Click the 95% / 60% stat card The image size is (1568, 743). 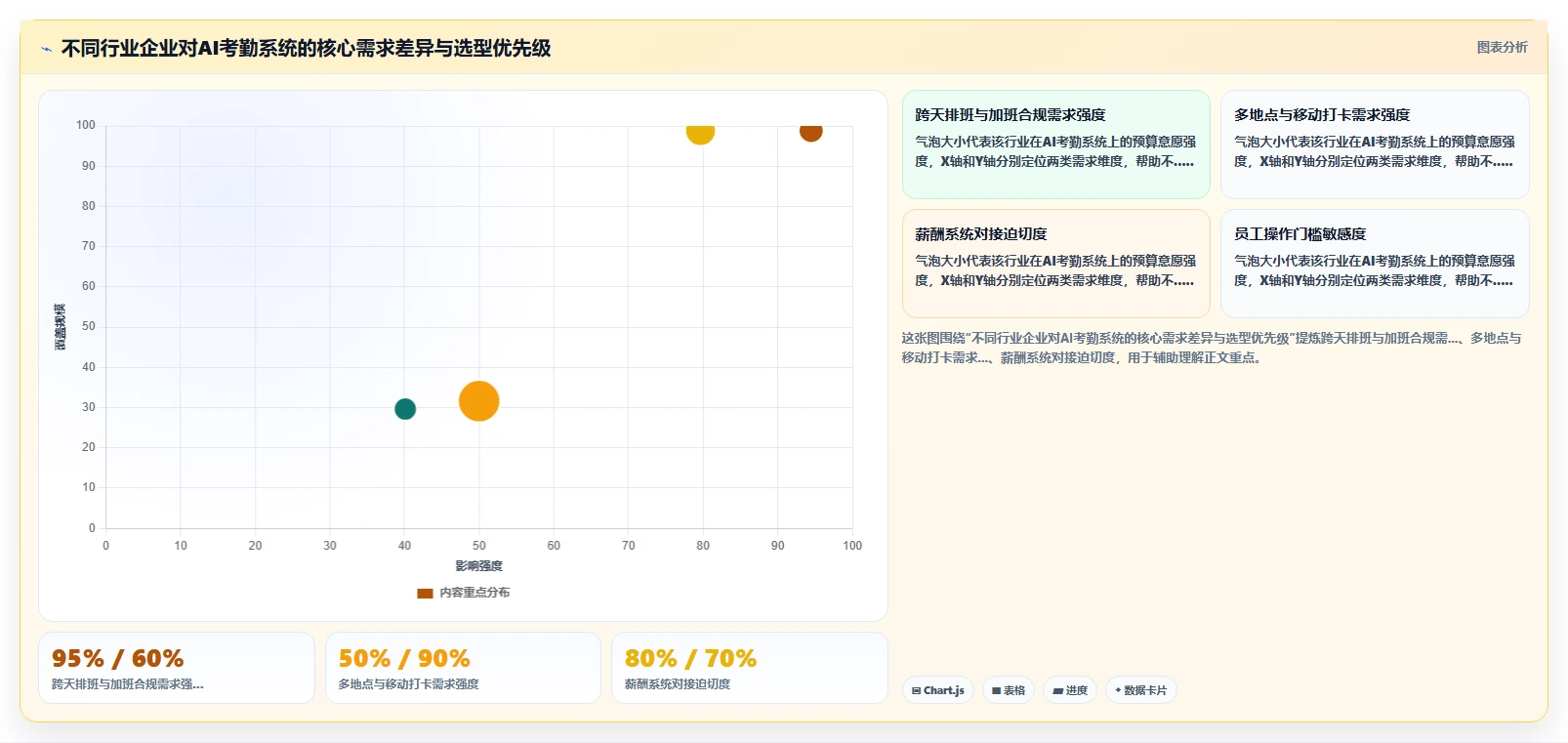tap(177, 668)
